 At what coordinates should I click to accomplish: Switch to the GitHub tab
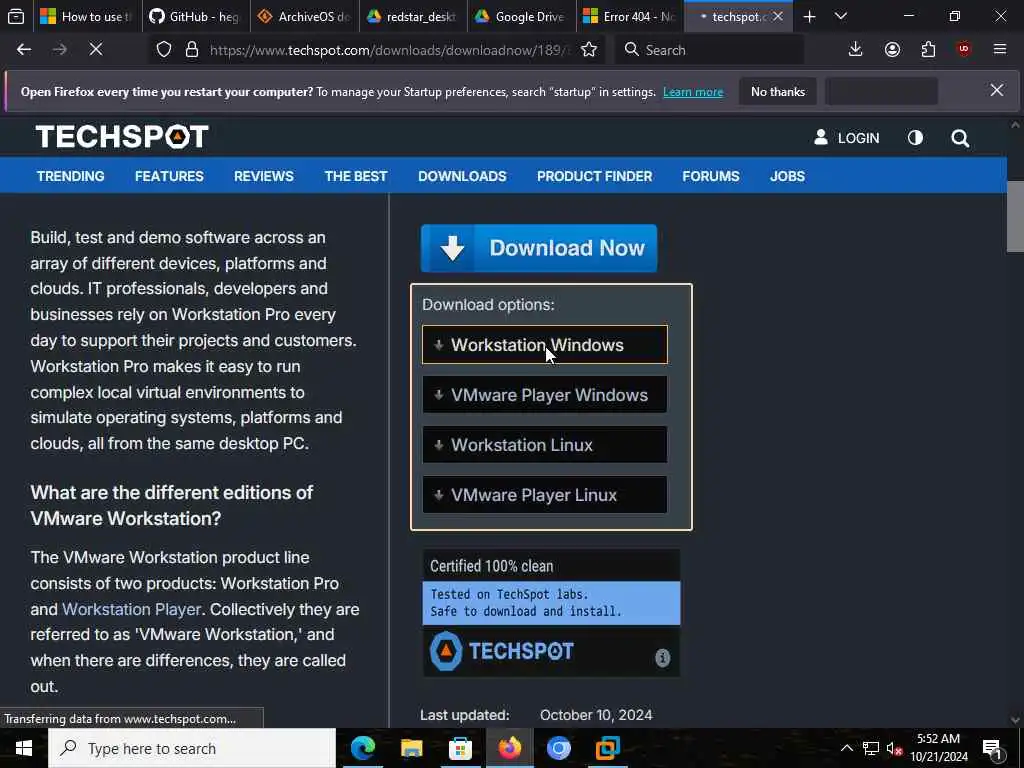click(195, 16)
